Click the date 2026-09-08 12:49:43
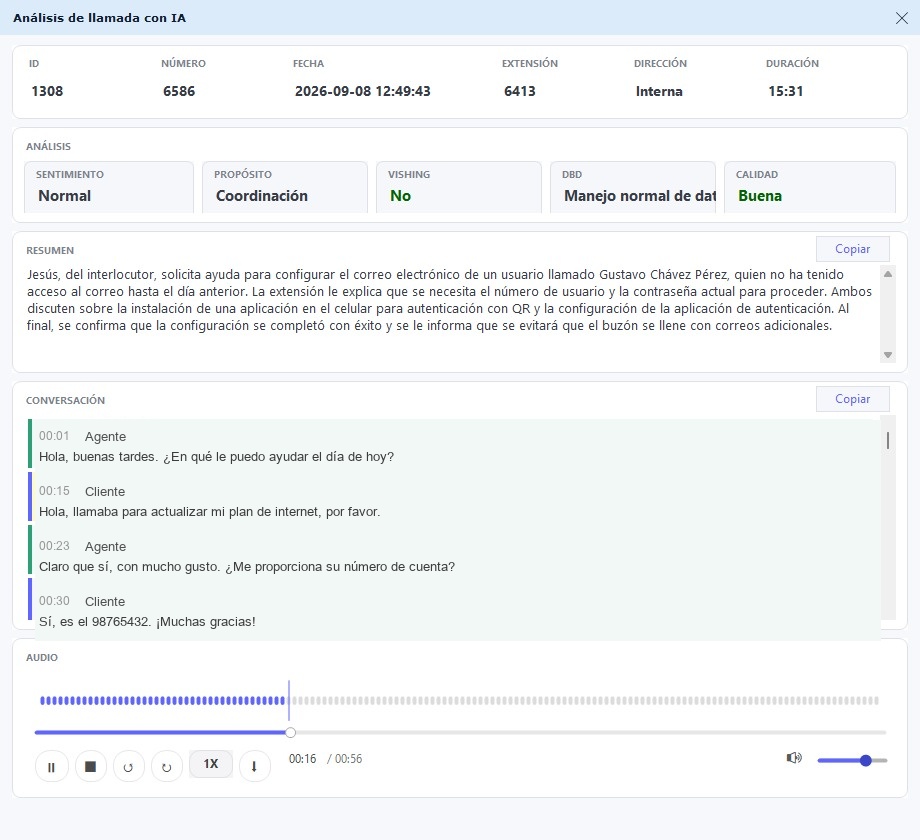The width and height of the screenshot is (920, 840). click(x=363, y=91)
